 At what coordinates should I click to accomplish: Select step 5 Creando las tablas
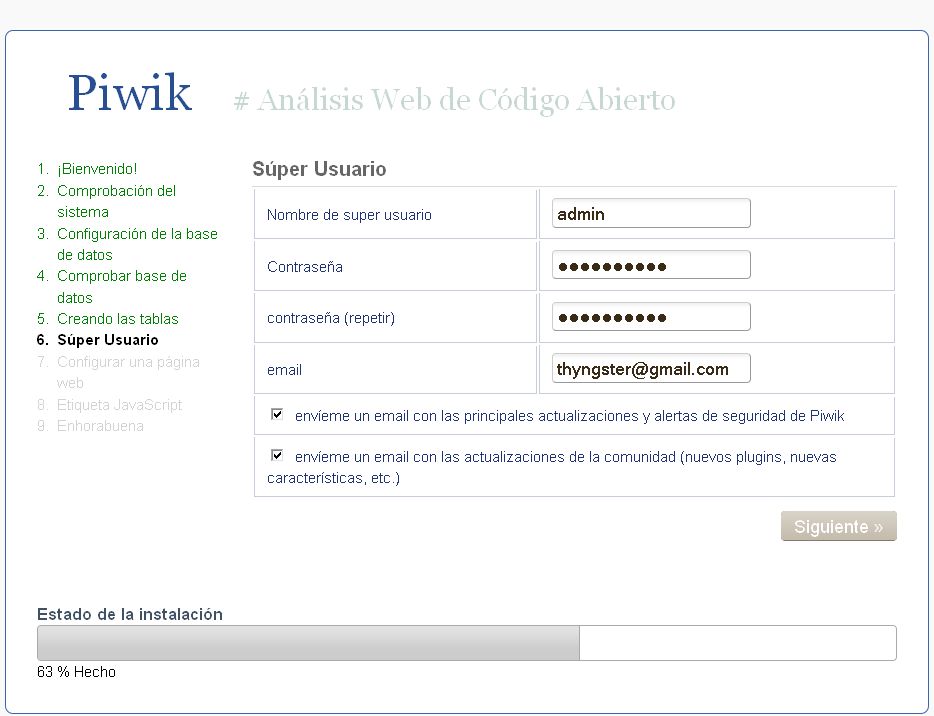[x=117, y=319]
